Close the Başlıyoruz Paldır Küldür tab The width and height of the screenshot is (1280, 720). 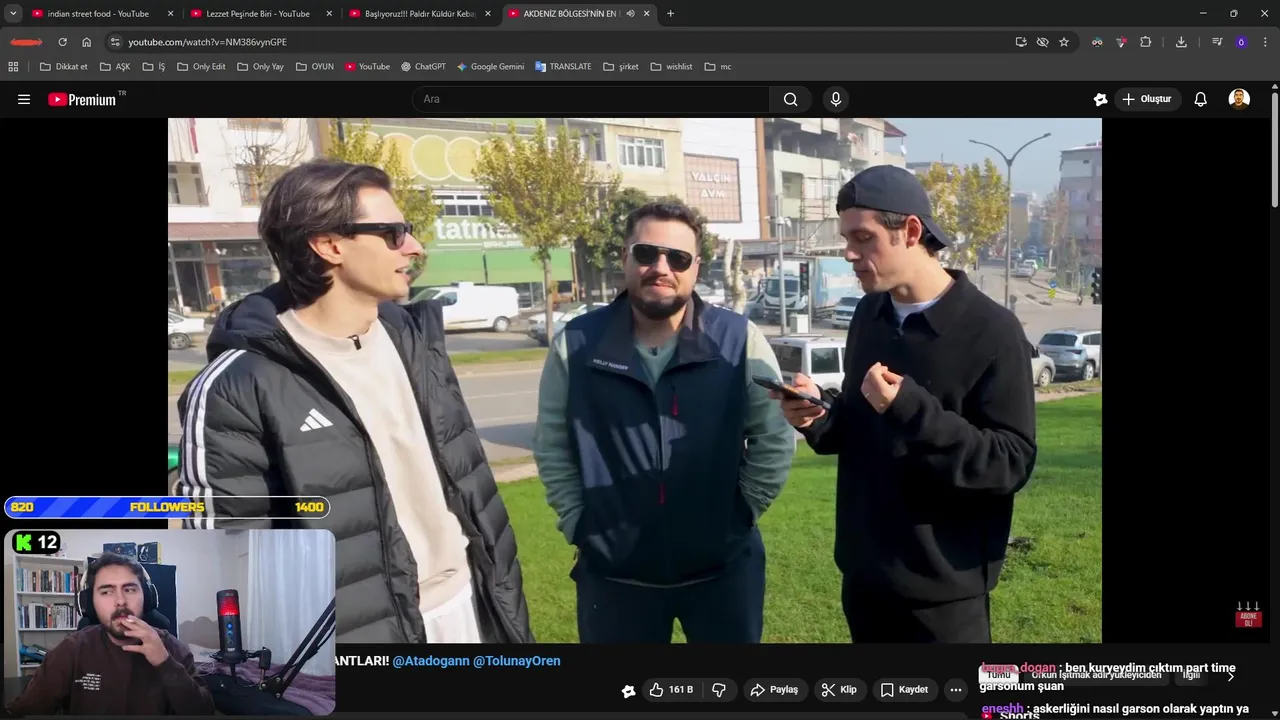488,14
